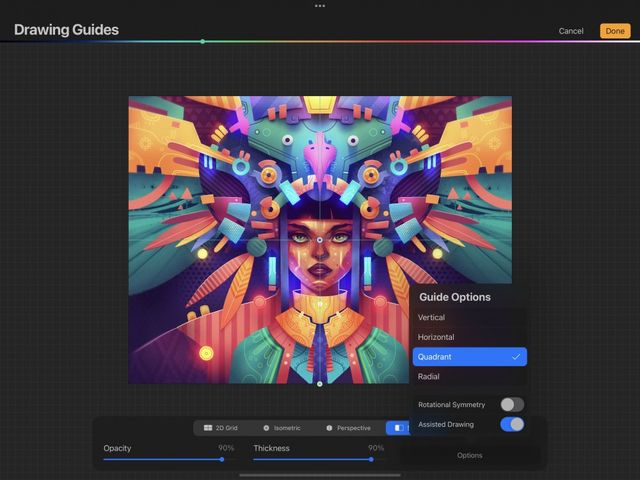This screenshot has height=480, width=640.
Task: Click the 2D Grid icon
Action: point(208,428)
